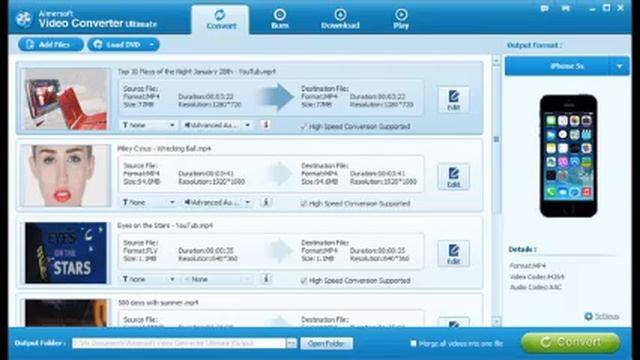Open the feedback chat icon in title bar

[x=544, y=8]
